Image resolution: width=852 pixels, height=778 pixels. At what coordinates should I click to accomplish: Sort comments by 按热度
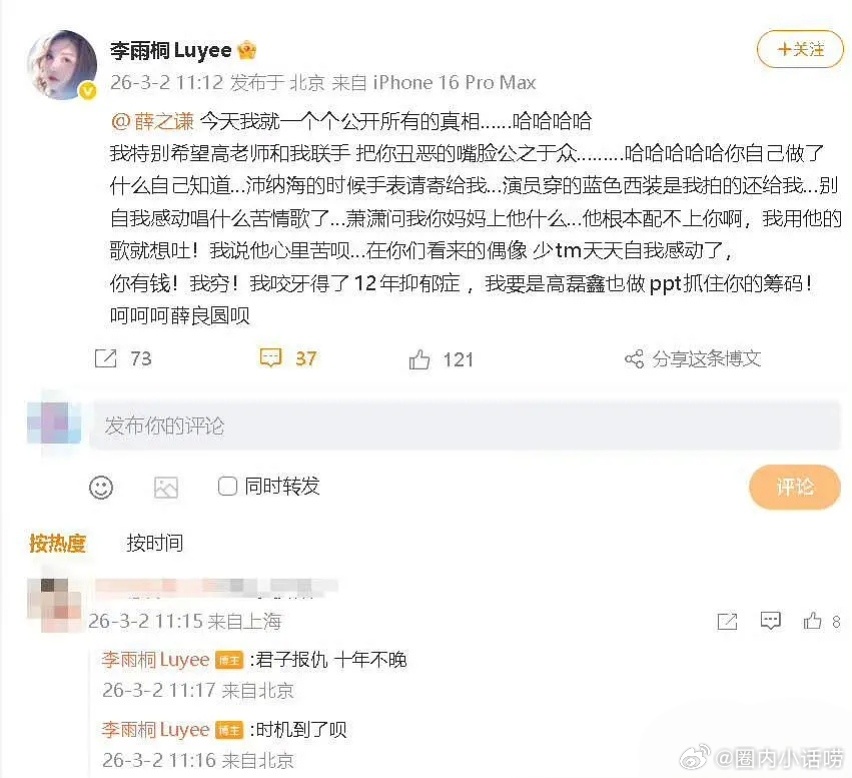pyautogui.click(x=58, y=543)
